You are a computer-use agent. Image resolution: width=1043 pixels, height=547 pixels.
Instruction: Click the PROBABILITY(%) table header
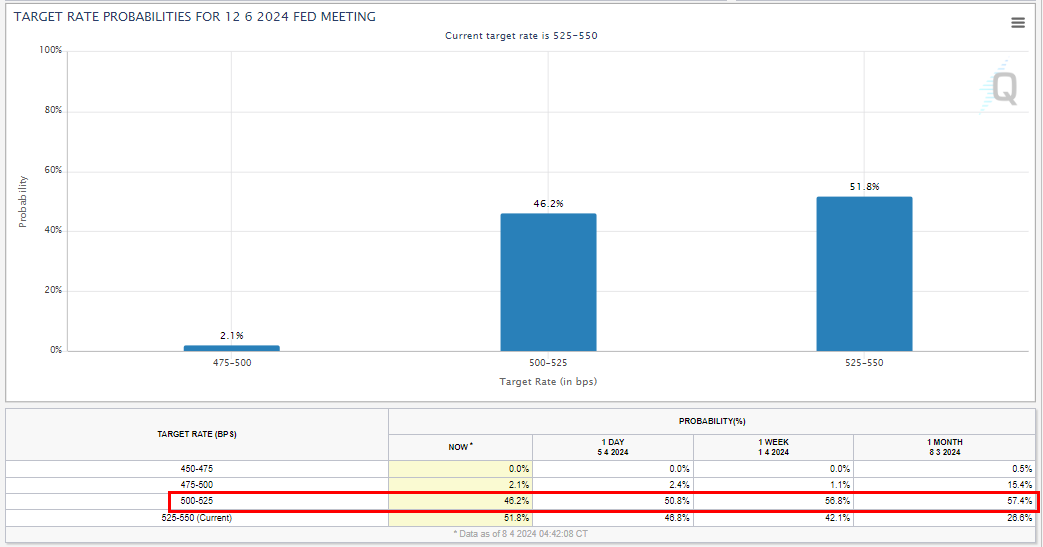pyautogui.click(x=712, y=421)
